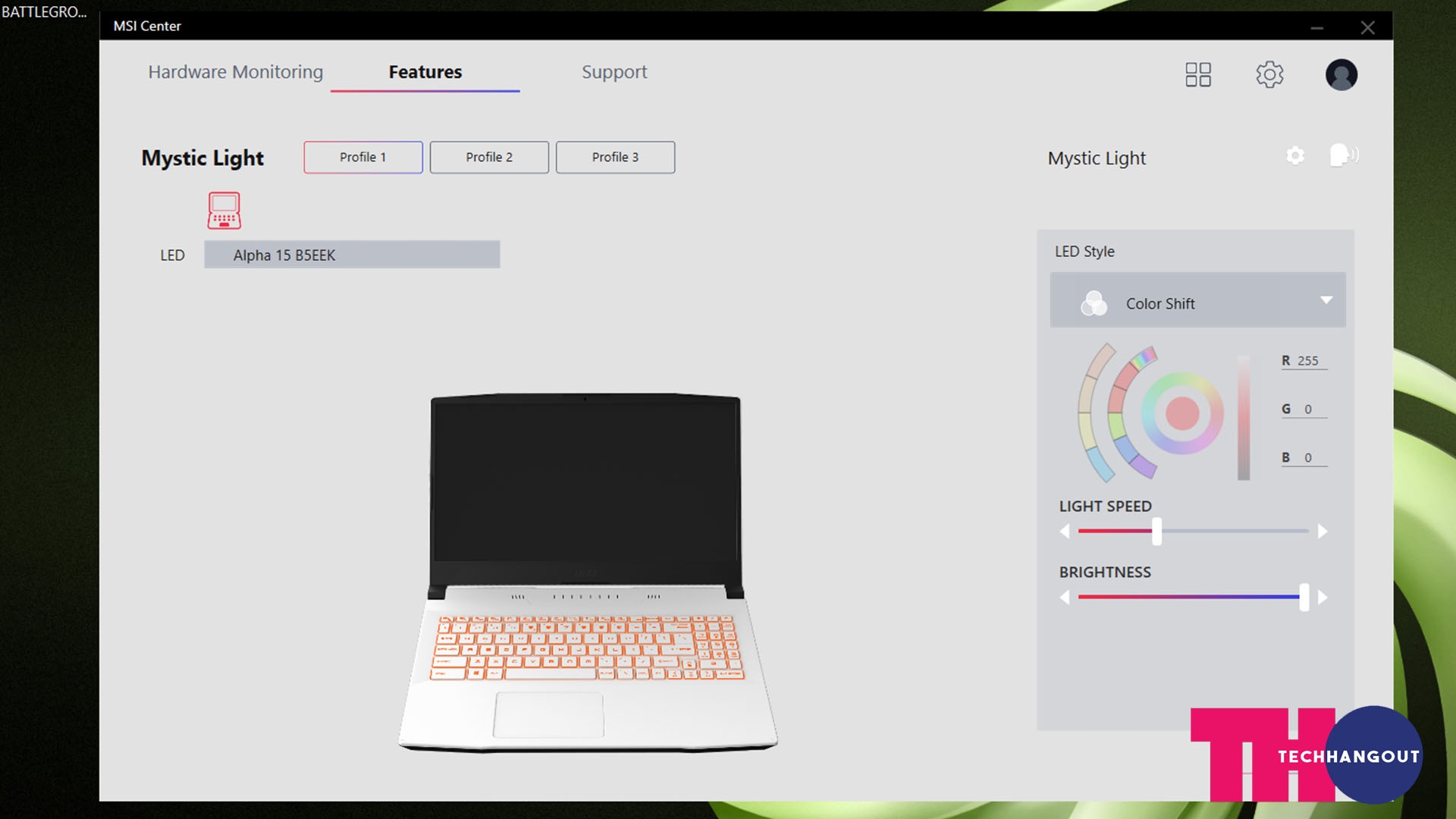Open the feature grid view icon
The image size is (1456, 819).
(1198, 74)
